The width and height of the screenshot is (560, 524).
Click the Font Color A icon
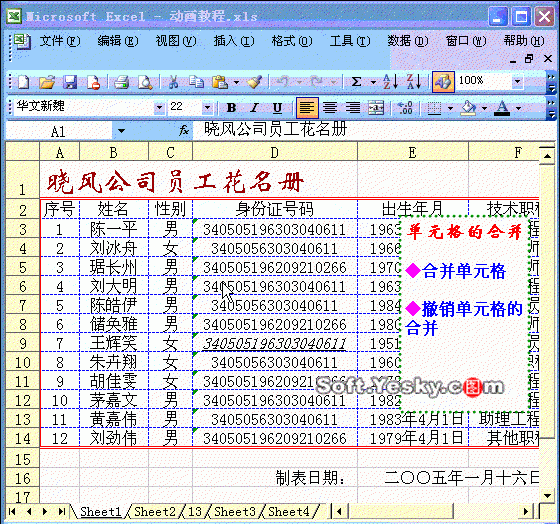coord(502,108)
